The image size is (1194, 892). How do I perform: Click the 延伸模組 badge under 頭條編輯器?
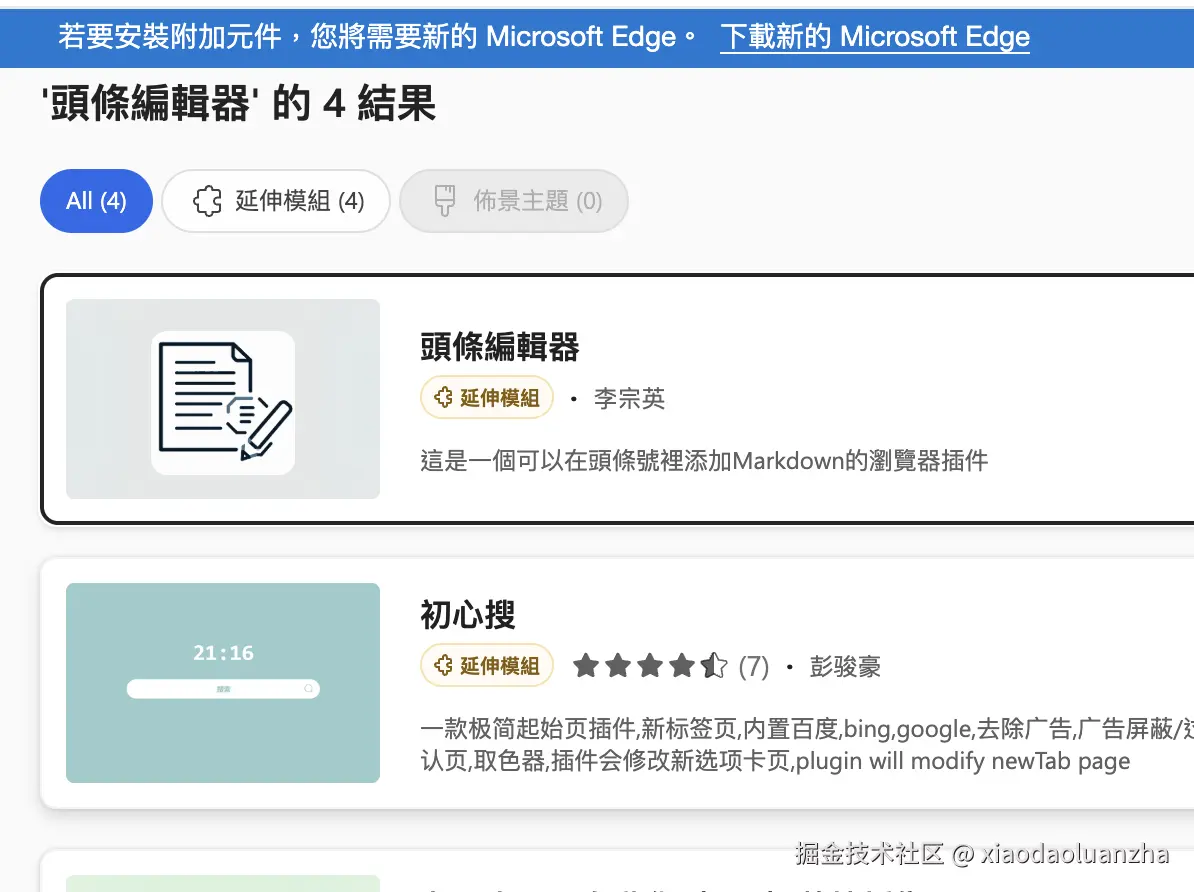pos(487,398)
